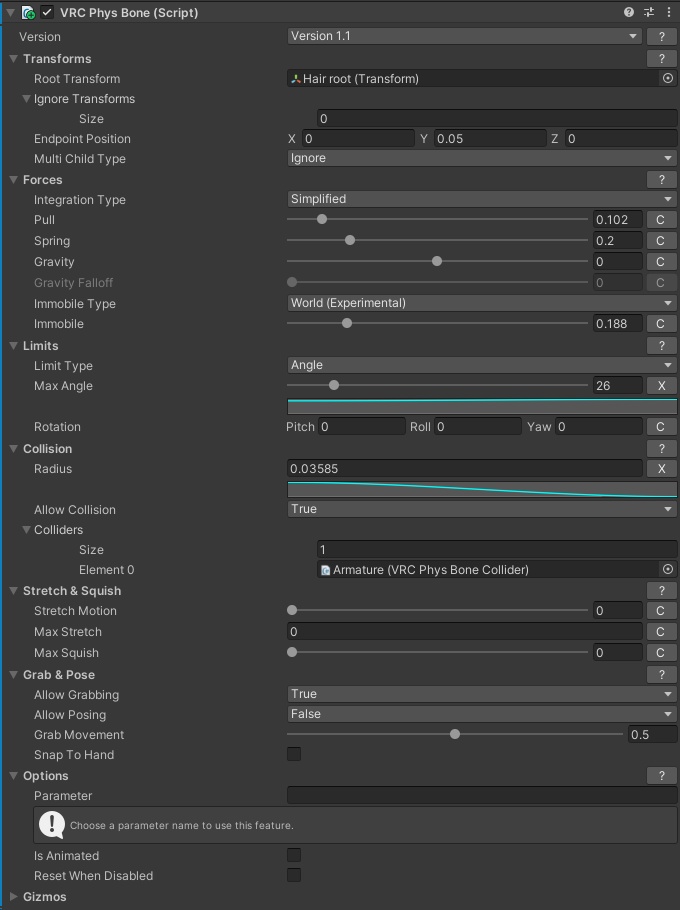Disable the VRC Phys Bone component checkbox

47,13
